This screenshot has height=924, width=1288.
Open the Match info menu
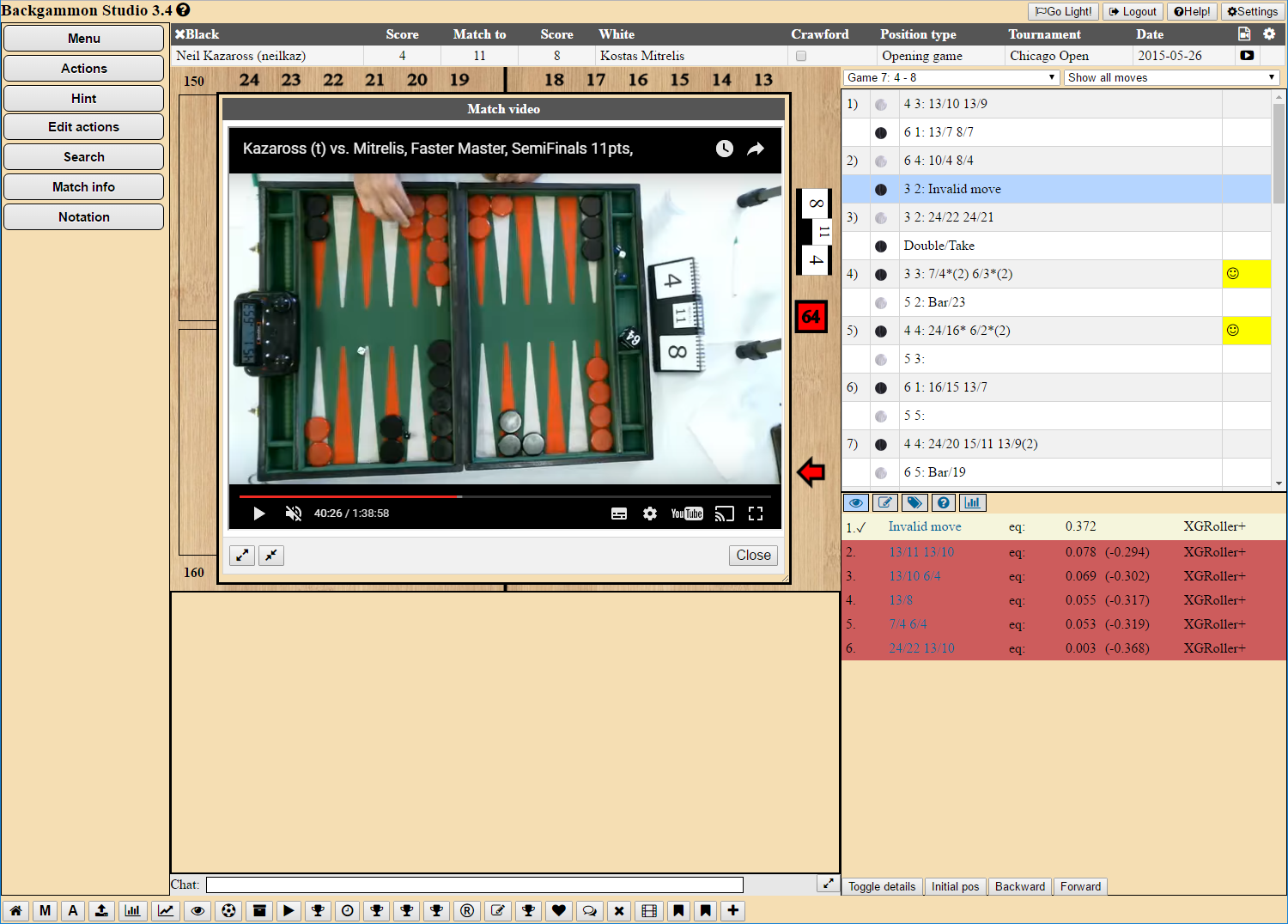(x=83, y=187)
